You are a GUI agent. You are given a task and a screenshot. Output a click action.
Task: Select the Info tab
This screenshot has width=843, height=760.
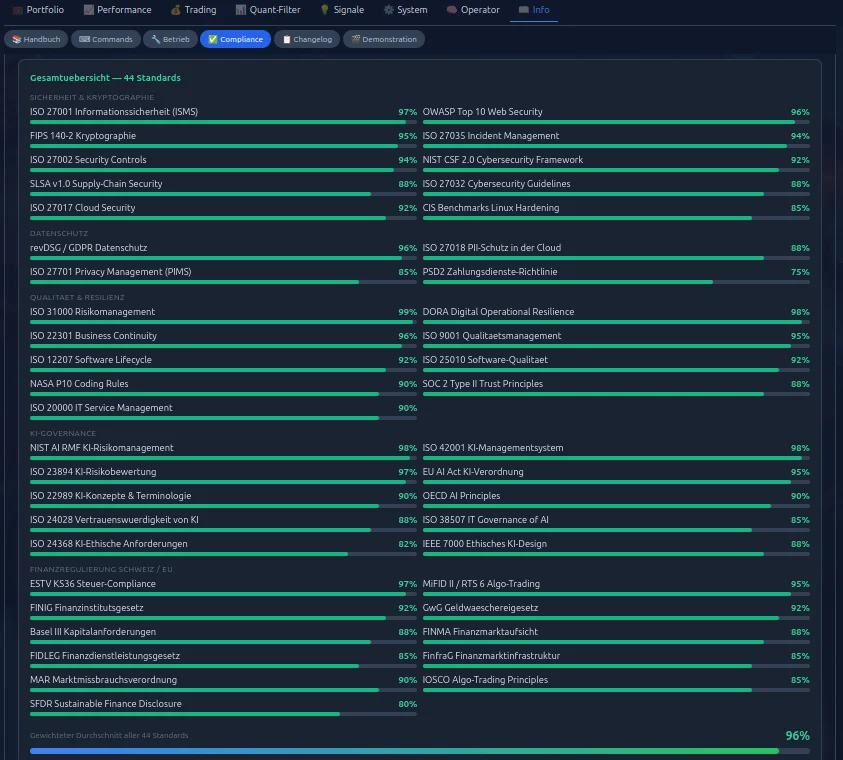pyautogui.click(x=534, y=10)
